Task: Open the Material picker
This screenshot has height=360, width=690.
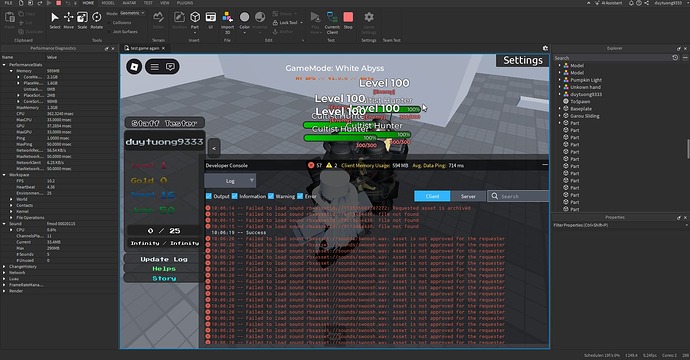Action: coord(260,20)
